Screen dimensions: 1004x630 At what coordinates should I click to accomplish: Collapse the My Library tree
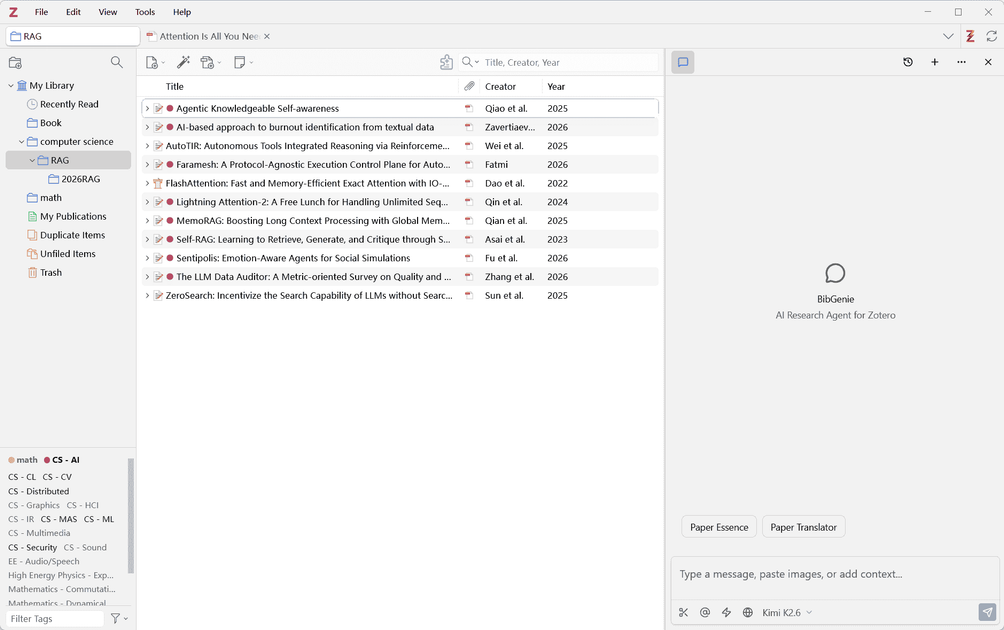point(11,86)
